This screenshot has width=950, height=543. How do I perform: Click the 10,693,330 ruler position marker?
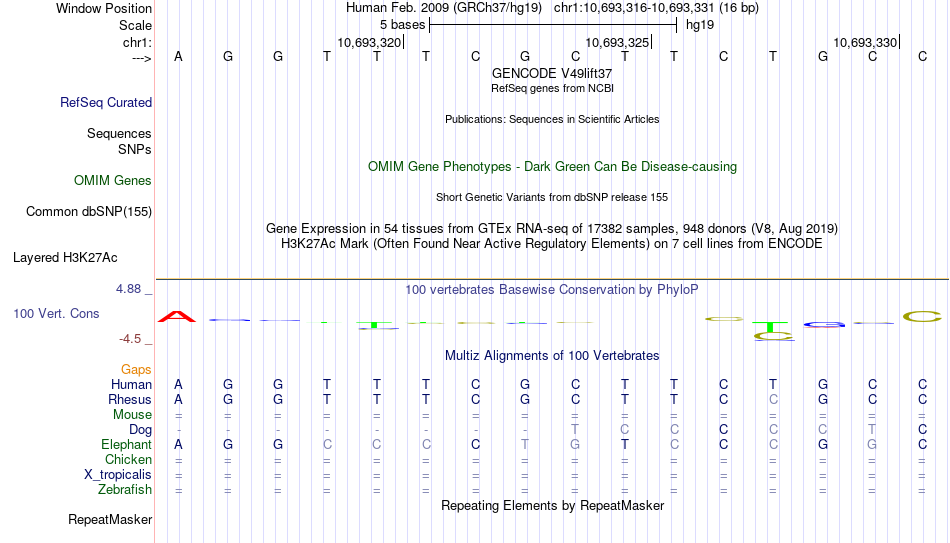pyautogui.click(x=866, y=42)
